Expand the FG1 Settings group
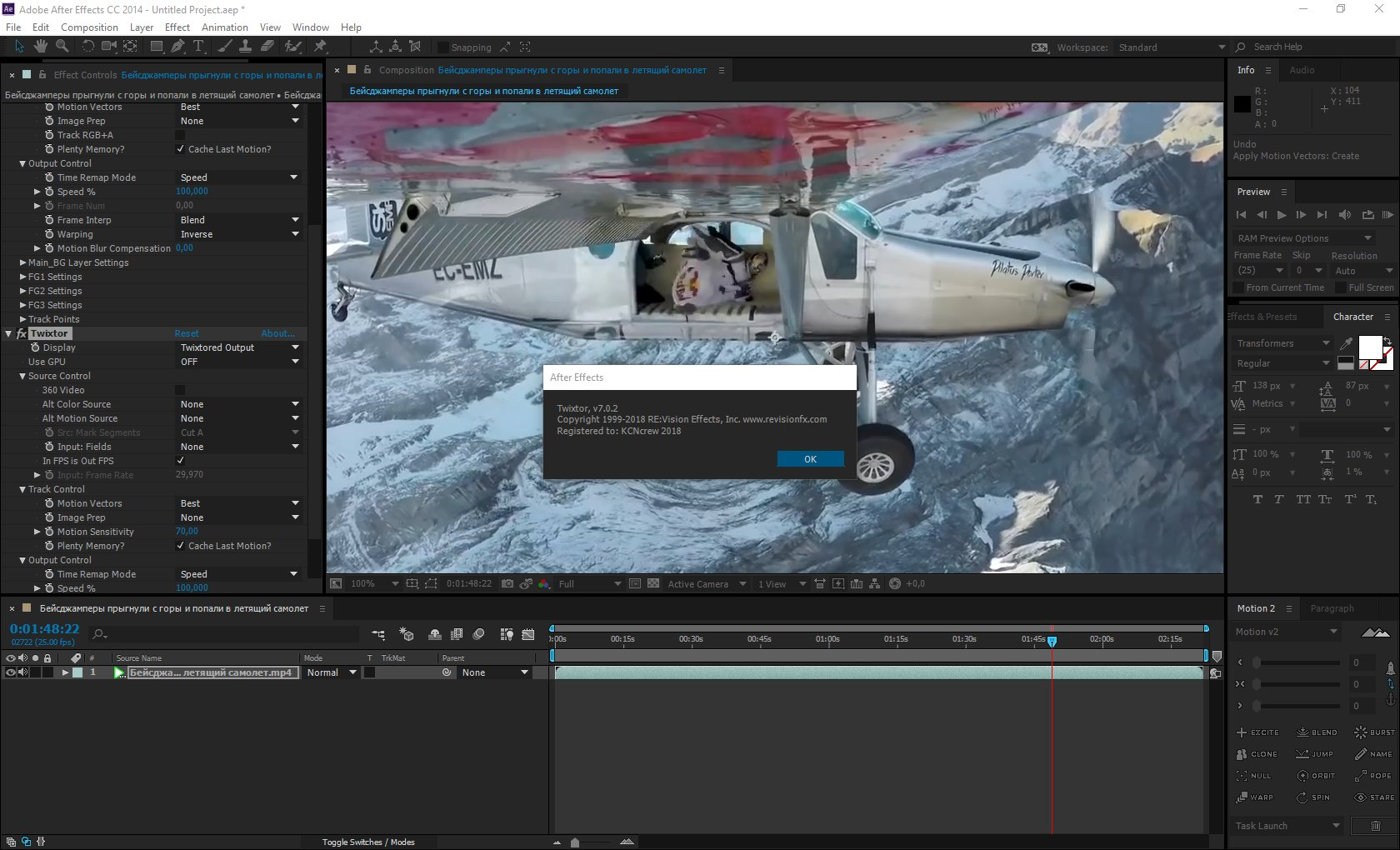Screen dimensions: 1400x850 tap(23, 277)
